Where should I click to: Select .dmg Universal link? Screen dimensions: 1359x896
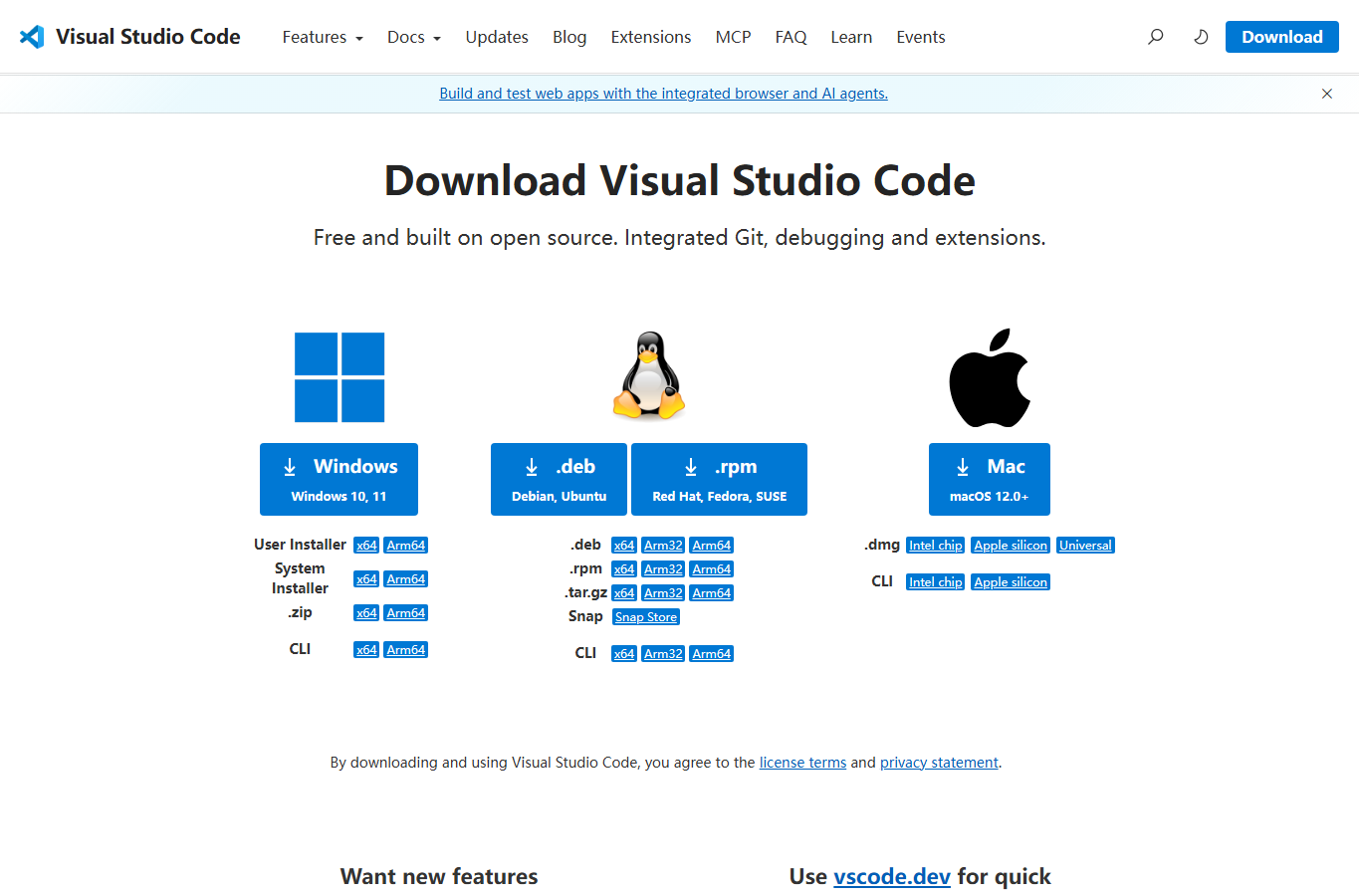[1085, 546]
